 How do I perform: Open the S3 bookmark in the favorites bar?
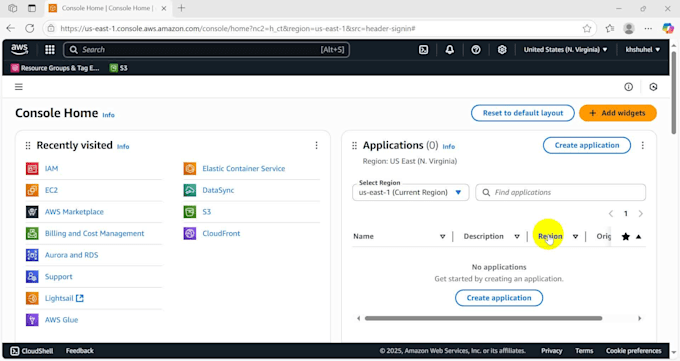(x=118, y=68)
